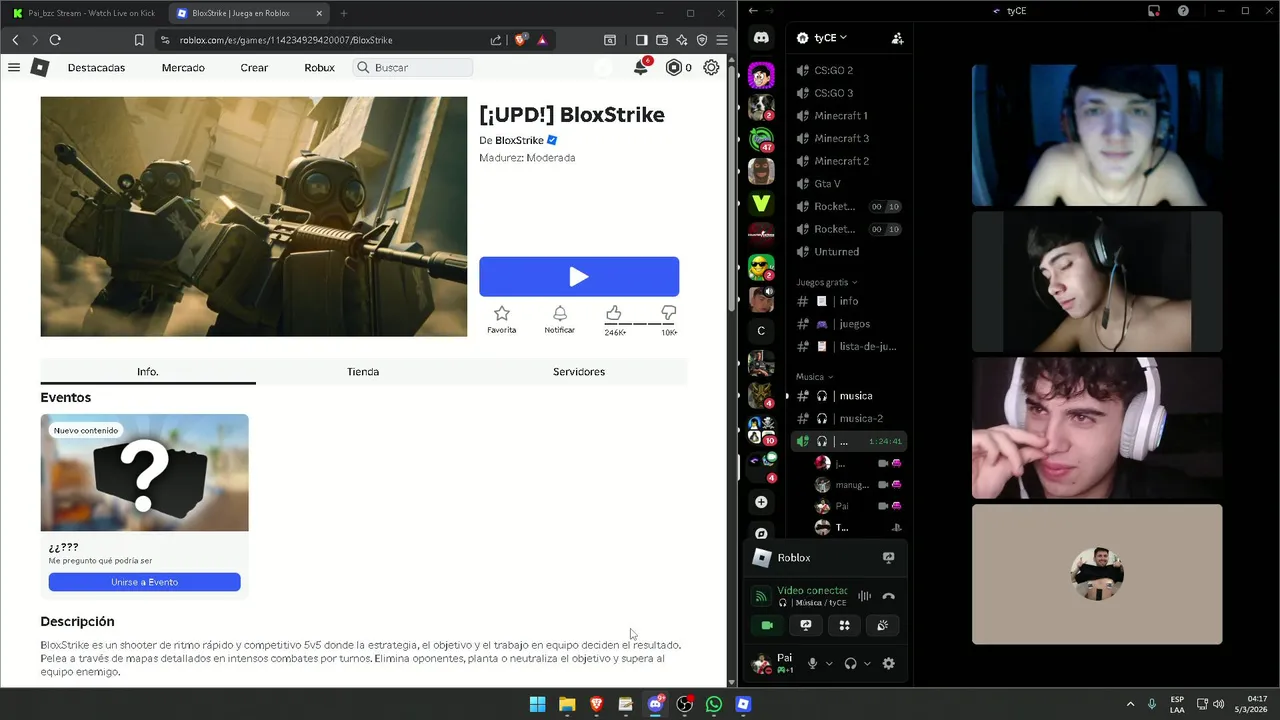The width and height of the screenshot is (1280, 720).
Task: Join the Unturned voice channel
Action: (848, 252)
